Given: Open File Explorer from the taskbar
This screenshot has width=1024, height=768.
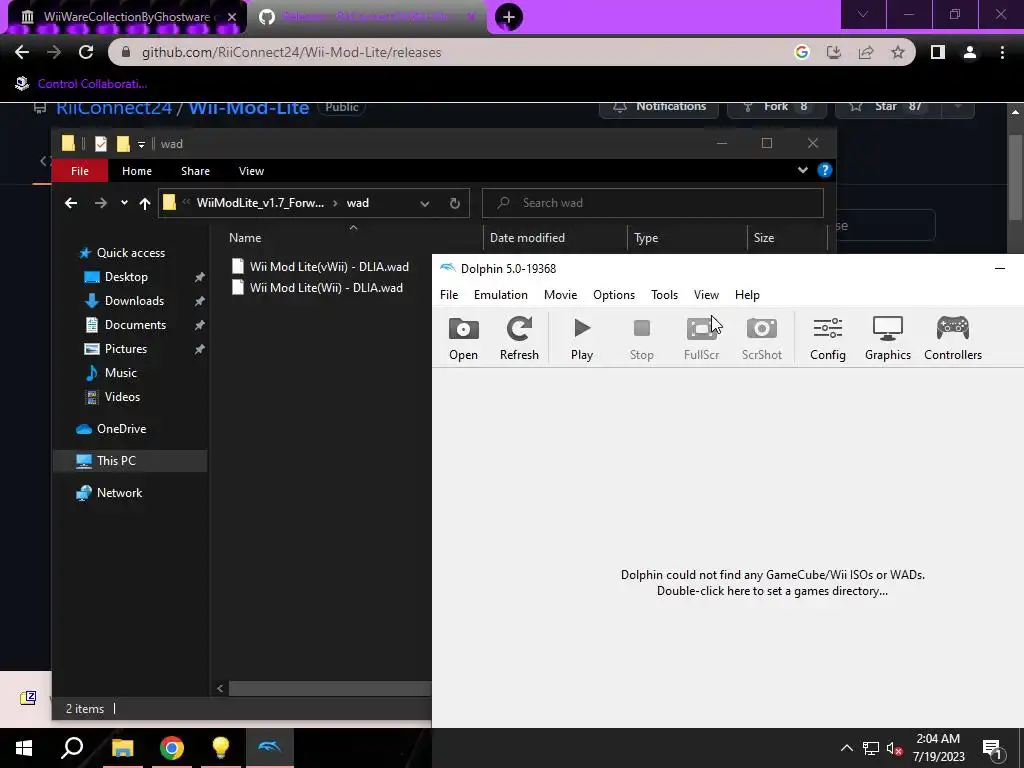Looking at the screenshot, I should 122,748.
